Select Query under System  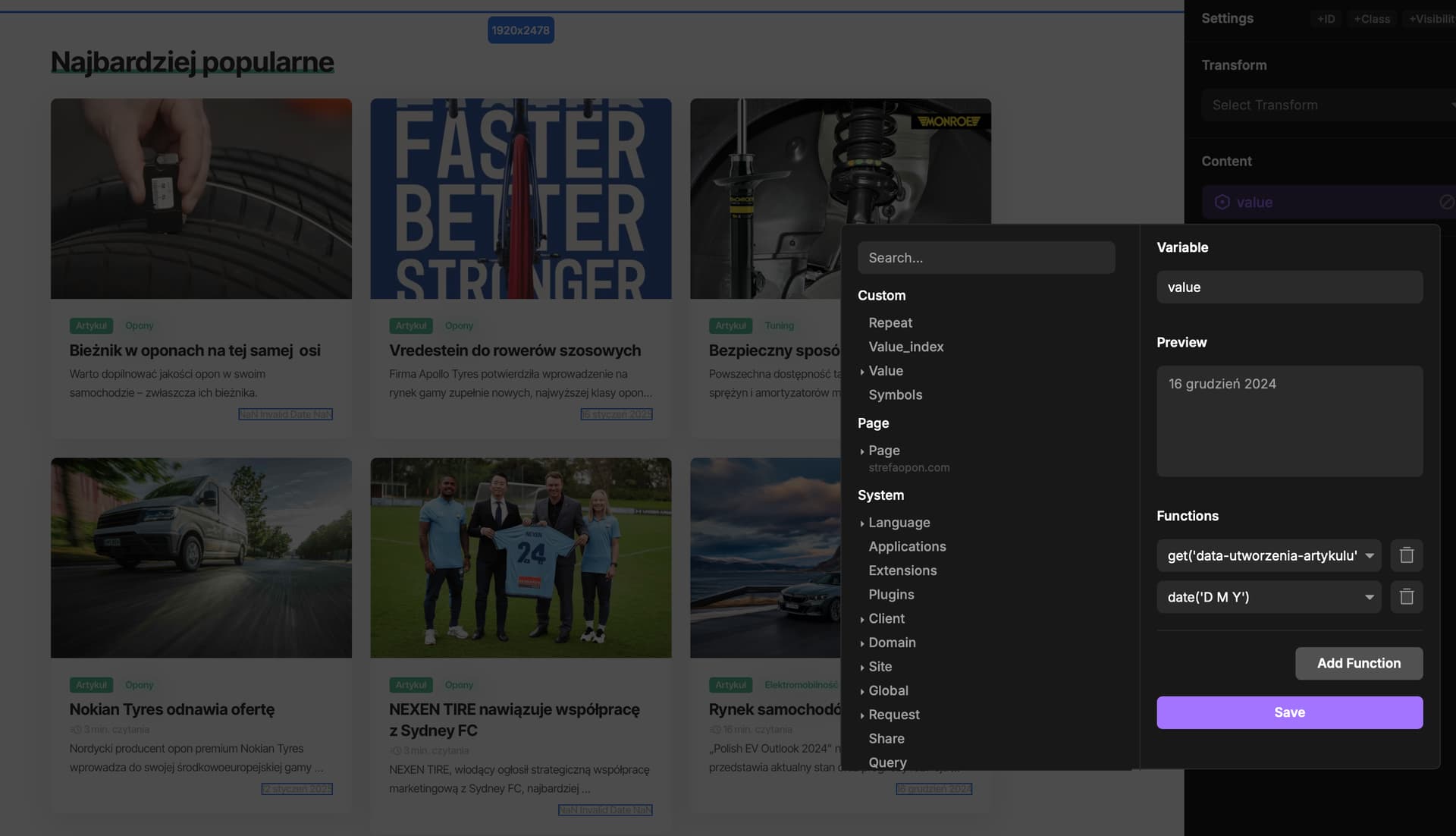(x=887, y=762)
